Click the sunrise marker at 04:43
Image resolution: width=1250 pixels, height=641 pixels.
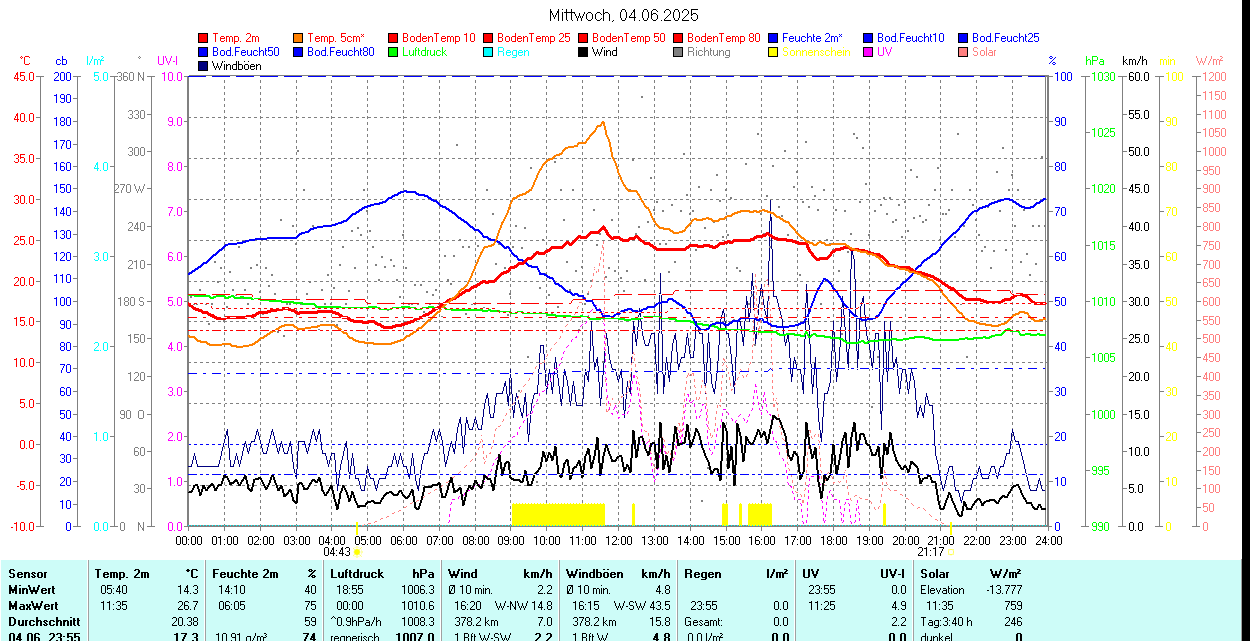coord(357,551)
